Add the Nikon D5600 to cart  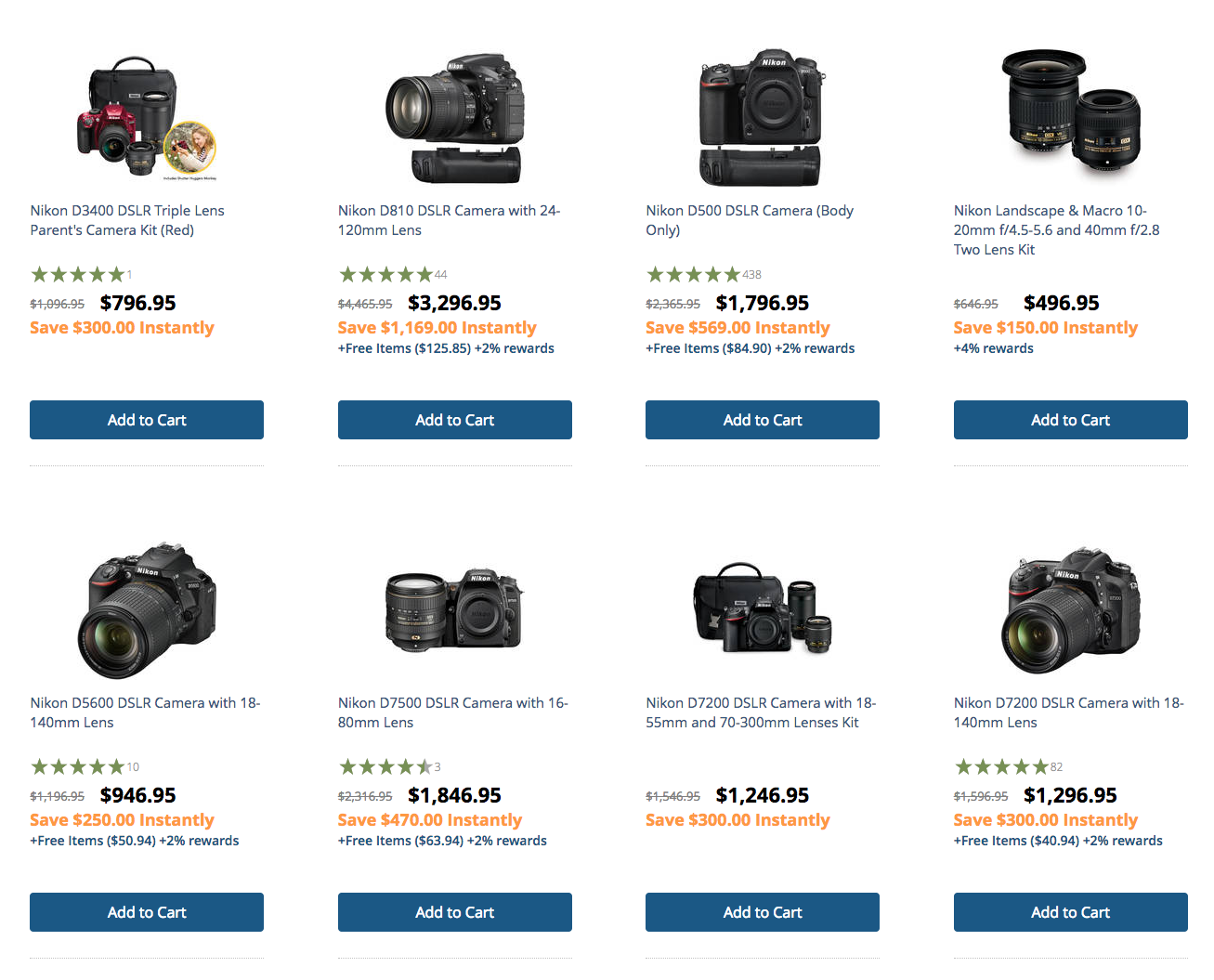pyautogui.click(x=147, y=912)
